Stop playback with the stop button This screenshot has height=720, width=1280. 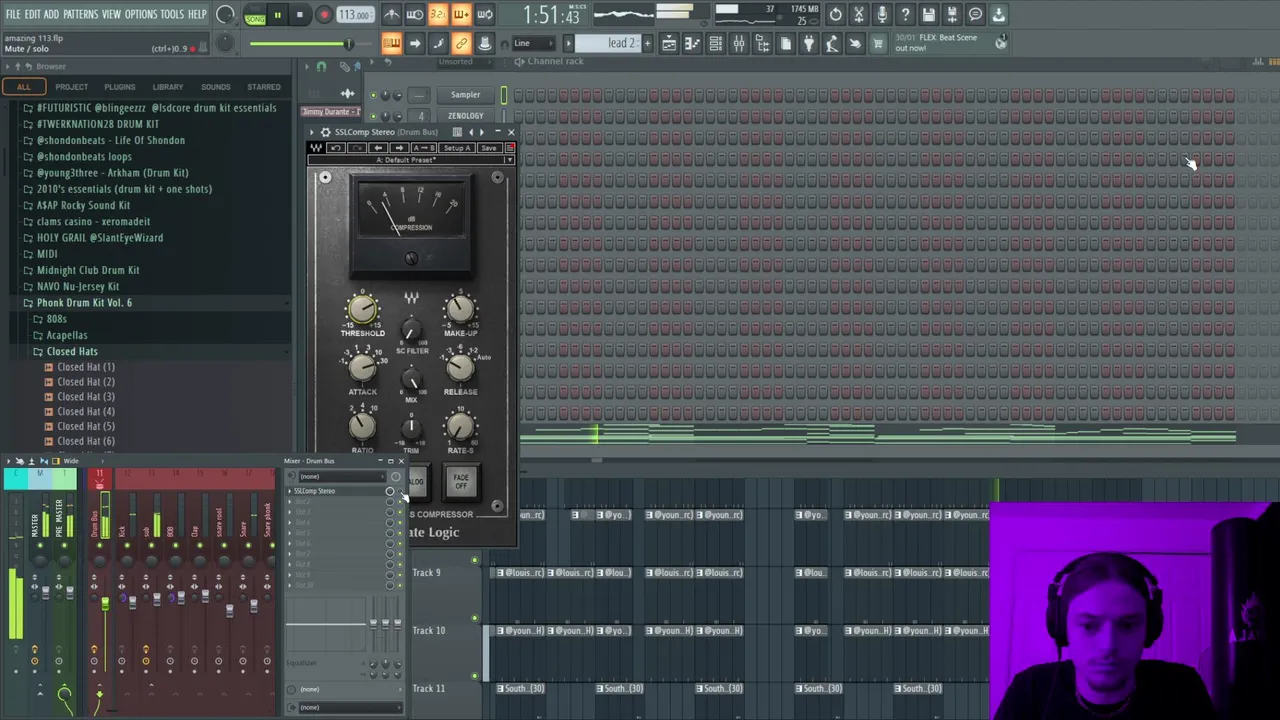click(x=299, y=15)
